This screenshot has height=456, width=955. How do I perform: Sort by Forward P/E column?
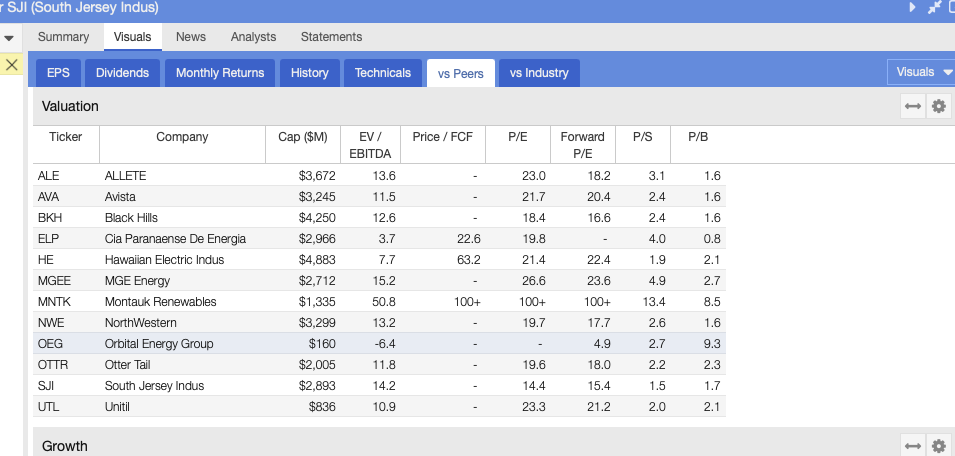point(583,145)
